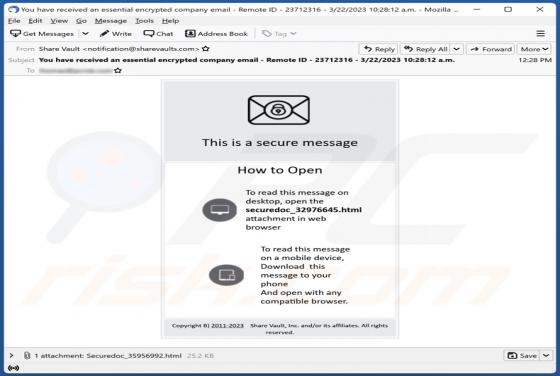
Task: Open the Tag dropdown
Action: click(279, 34)
